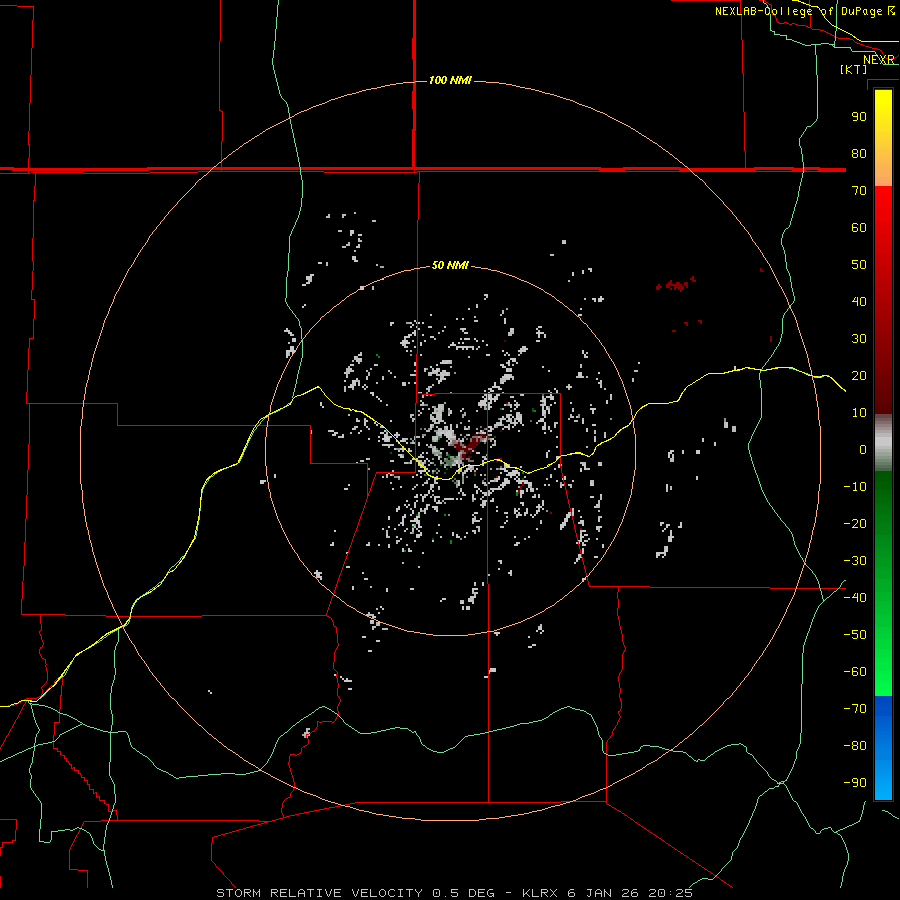Image resolution: width=900 pixels, height=900 pixels.
Task: Click the NEXLAB-College of DuPage label
Action: (804, 11)
